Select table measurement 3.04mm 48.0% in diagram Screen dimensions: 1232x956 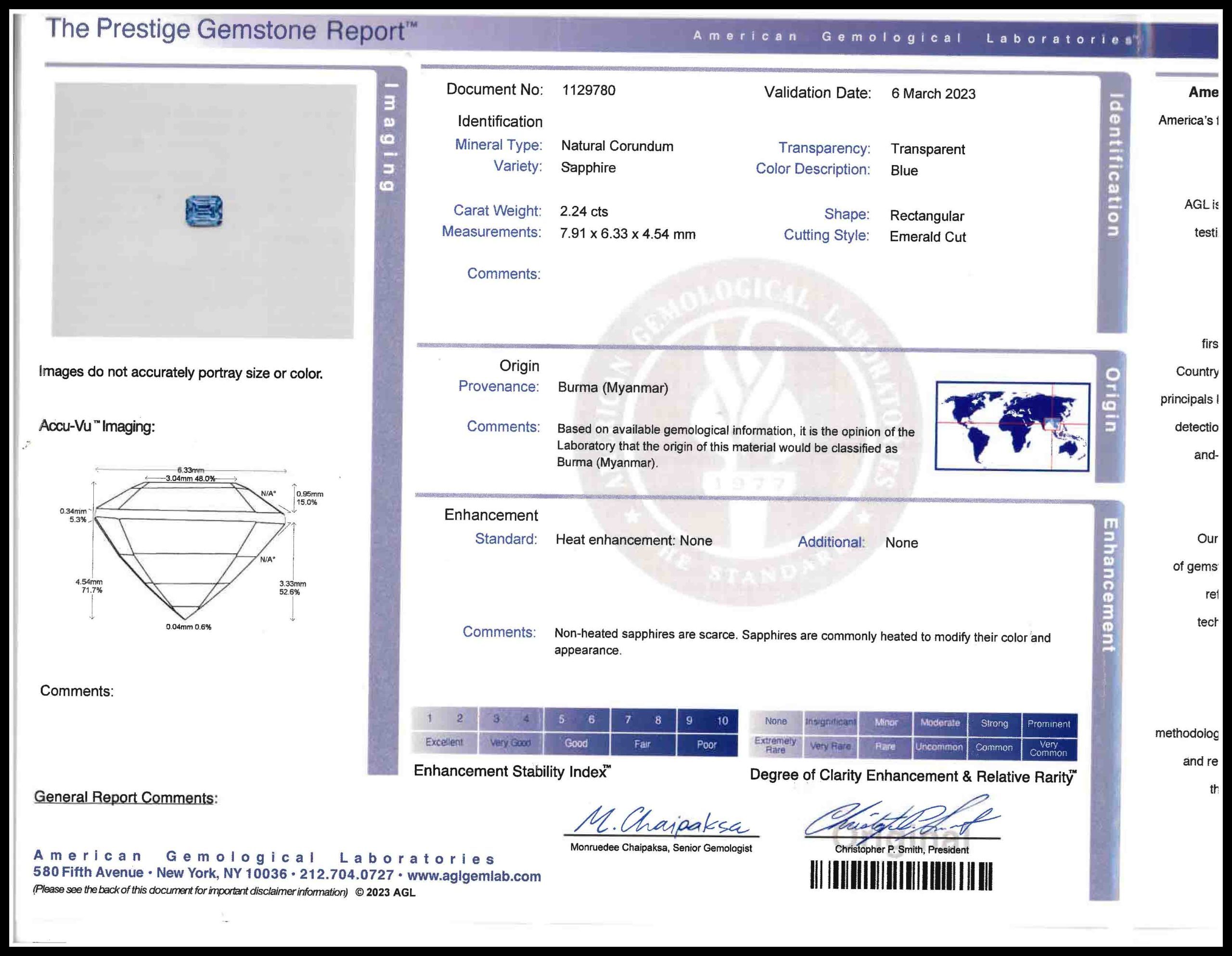pos(190,478)
